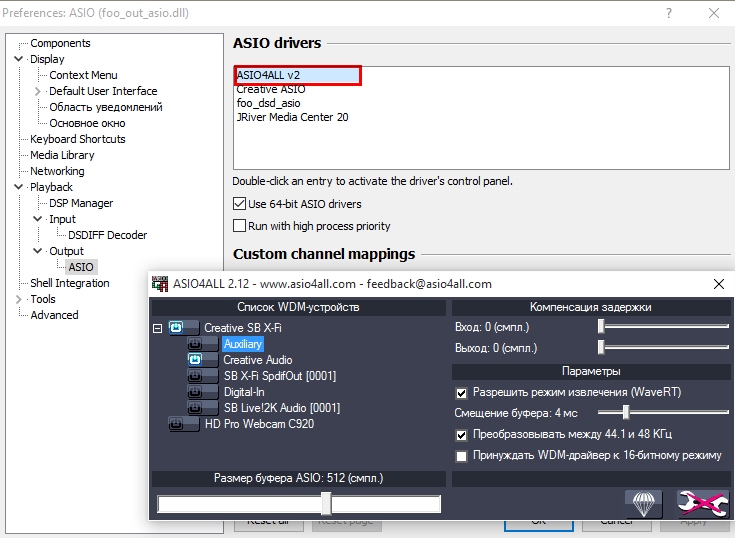Expand the Tools tree node
The width and height of the screenshot is (735, 538).
pyautogui.click(x=19, y=299)
